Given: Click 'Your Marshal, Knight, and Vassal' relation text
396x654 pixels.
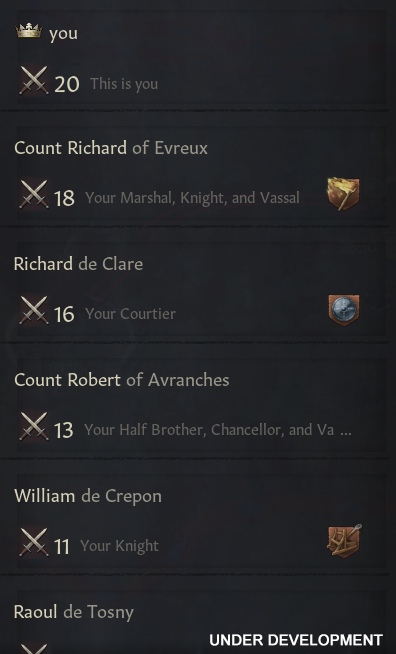Looking at the screenshot, I should click(x=192, y=198).
